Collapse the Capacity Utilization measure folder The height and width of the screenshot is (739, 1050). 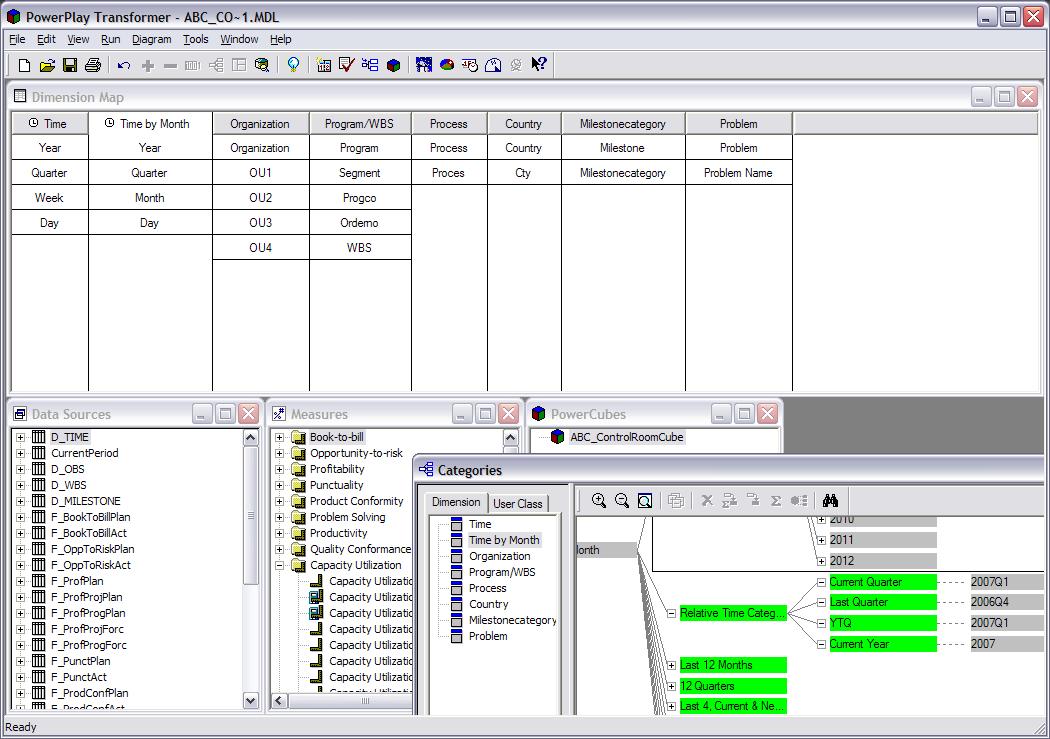[x=280, y=565]
